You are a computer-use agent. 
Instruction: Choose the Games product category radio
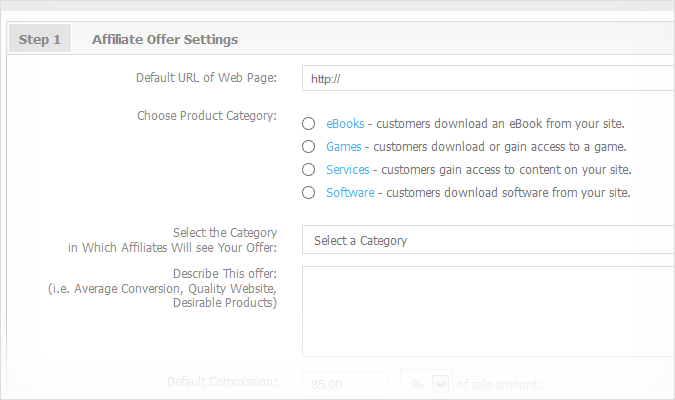tap(308, 147)
